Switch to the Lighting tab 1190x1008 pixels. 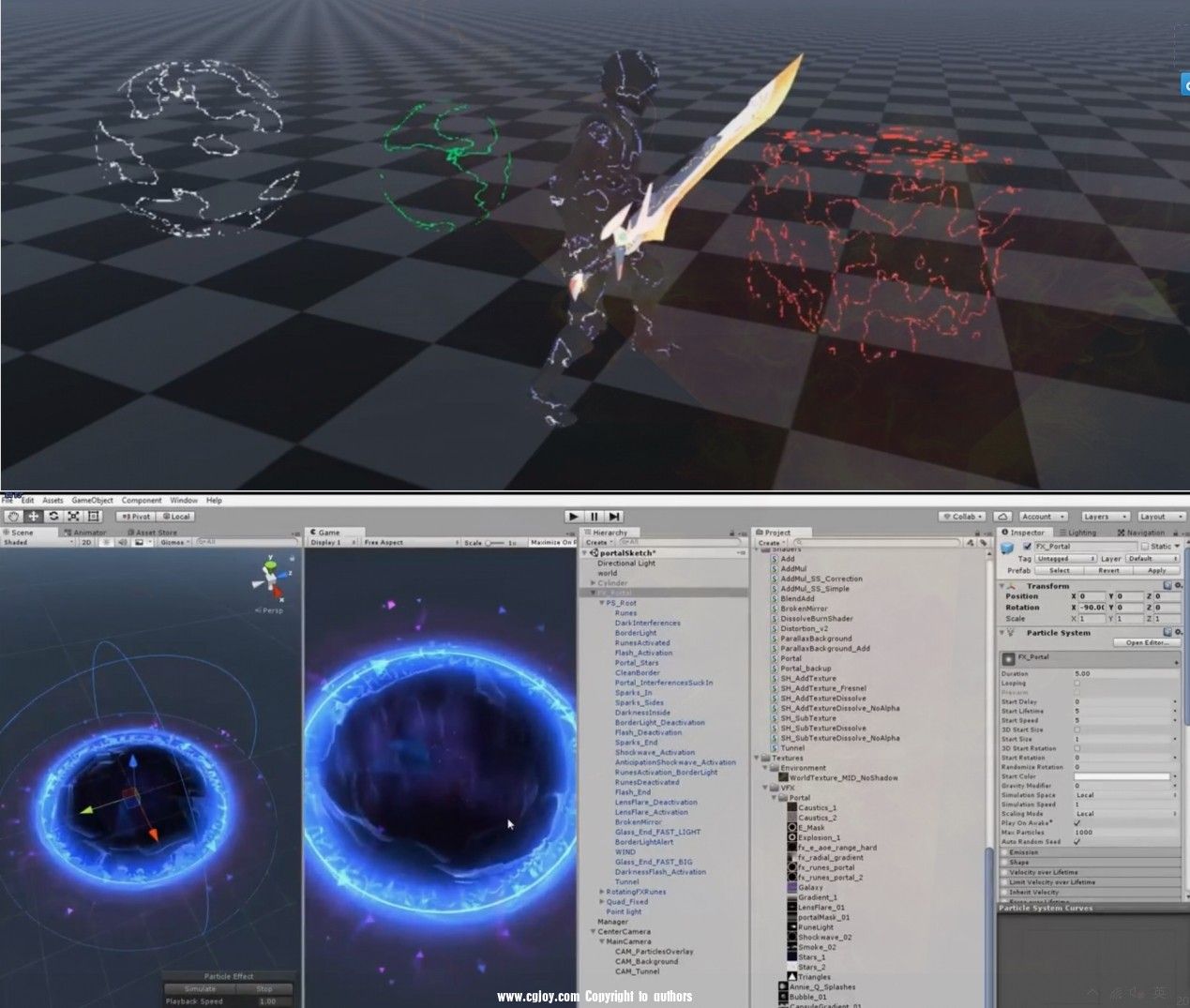pyautogui.click(x=1080, y=532)
